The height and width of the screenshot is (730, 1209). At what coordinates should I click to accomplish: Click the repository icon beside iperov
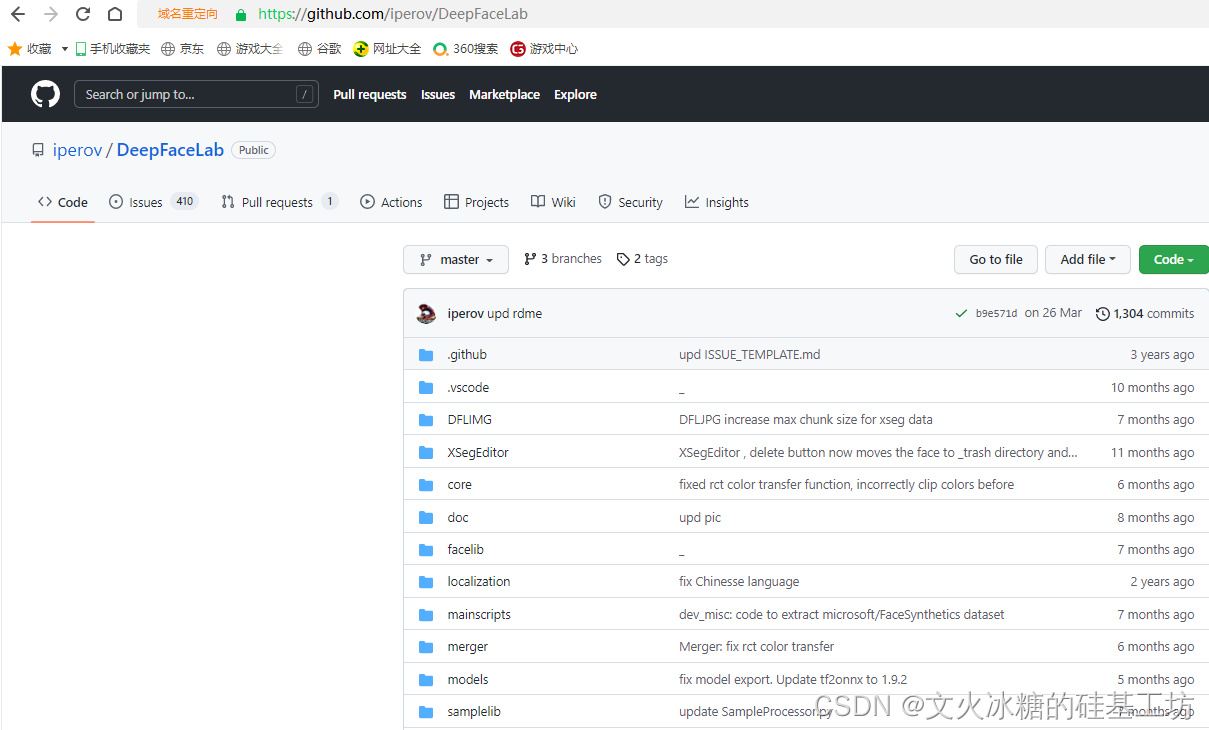point(38,150)
